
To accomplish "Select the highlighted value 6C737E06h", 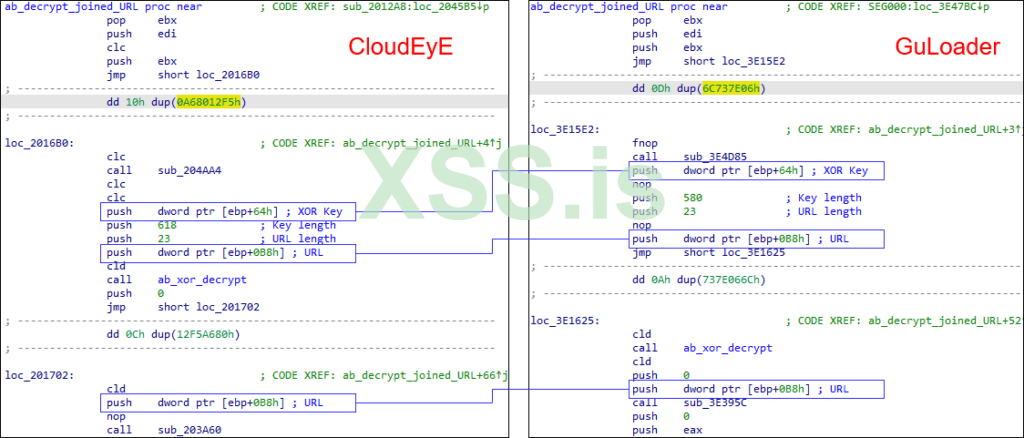I will click(730, 89).
